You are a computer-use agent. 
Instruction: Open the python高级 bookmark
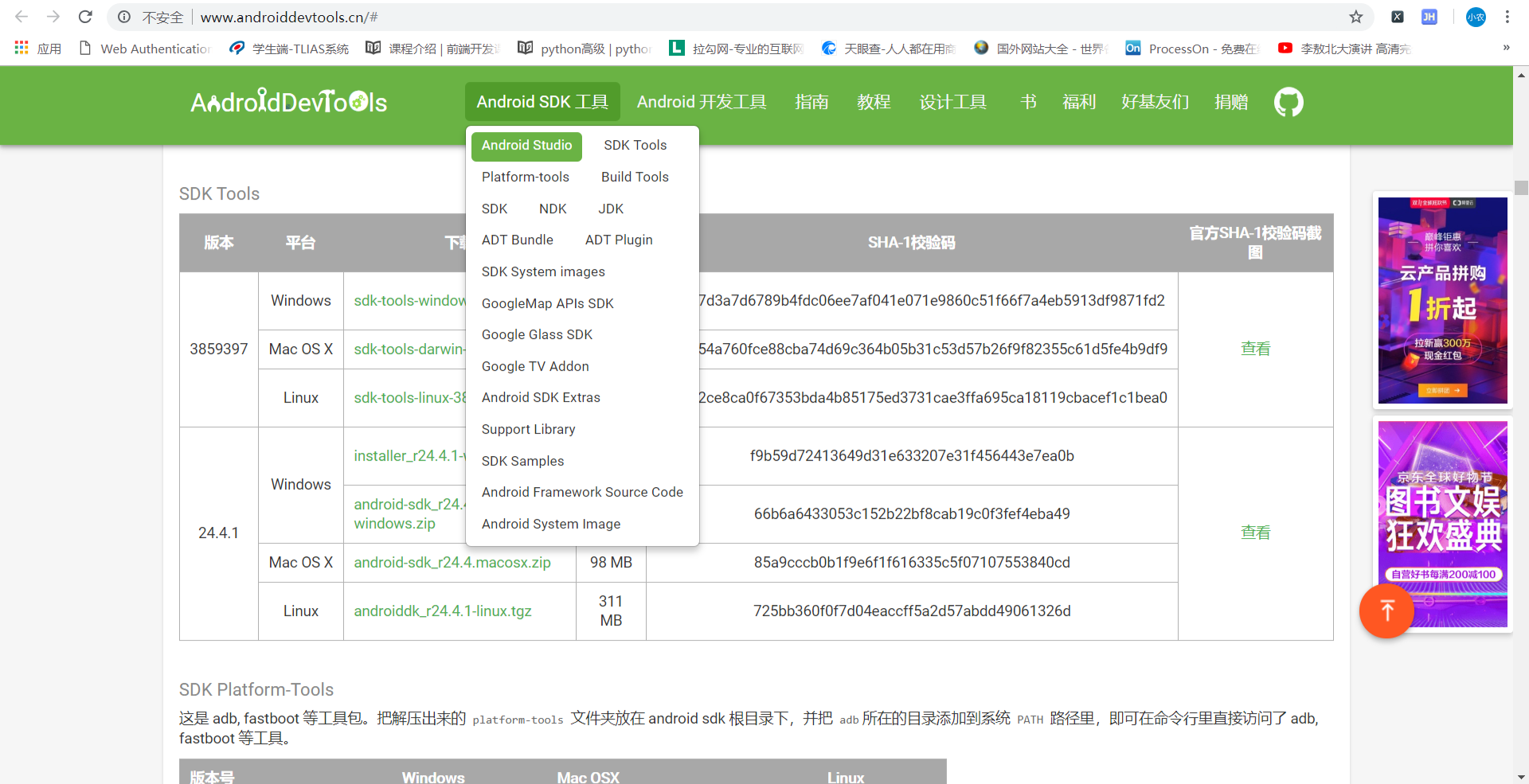click(584, 49)
